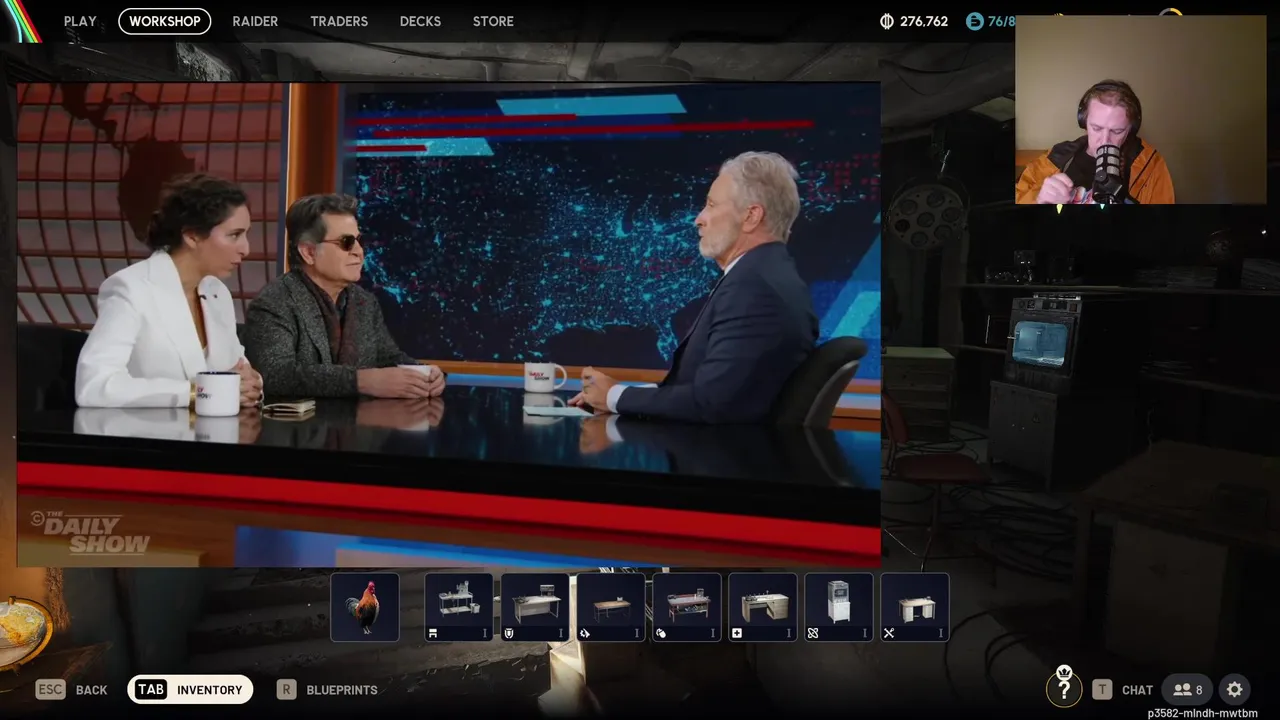Click the coin currency icon beside 276,762
The height and width of the screenshot is (720, 1280).
tap(886, 21)
